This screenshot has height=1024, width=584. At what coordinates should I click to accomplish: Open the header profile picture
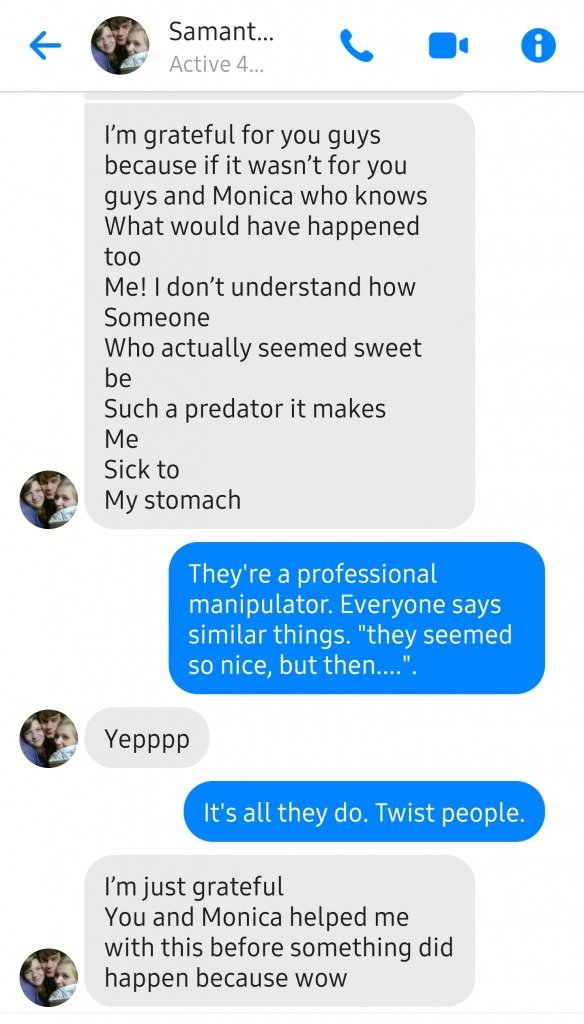[x=120, y=45]
